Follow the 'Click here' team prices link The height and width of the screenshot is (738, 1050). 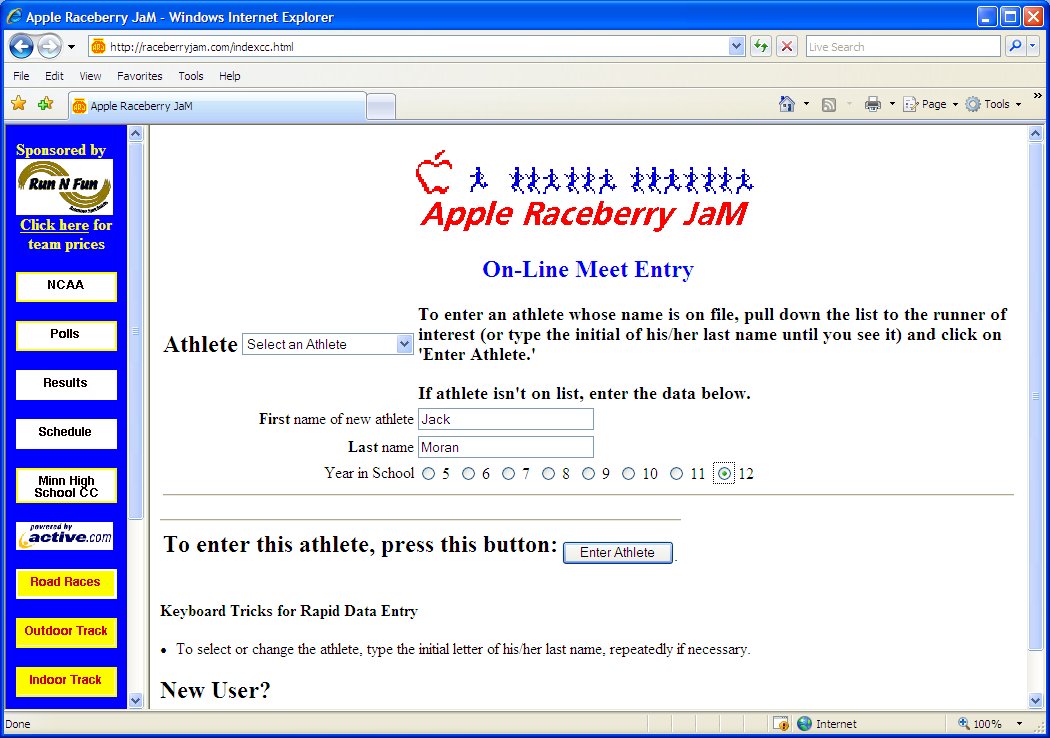click(54, 225)
